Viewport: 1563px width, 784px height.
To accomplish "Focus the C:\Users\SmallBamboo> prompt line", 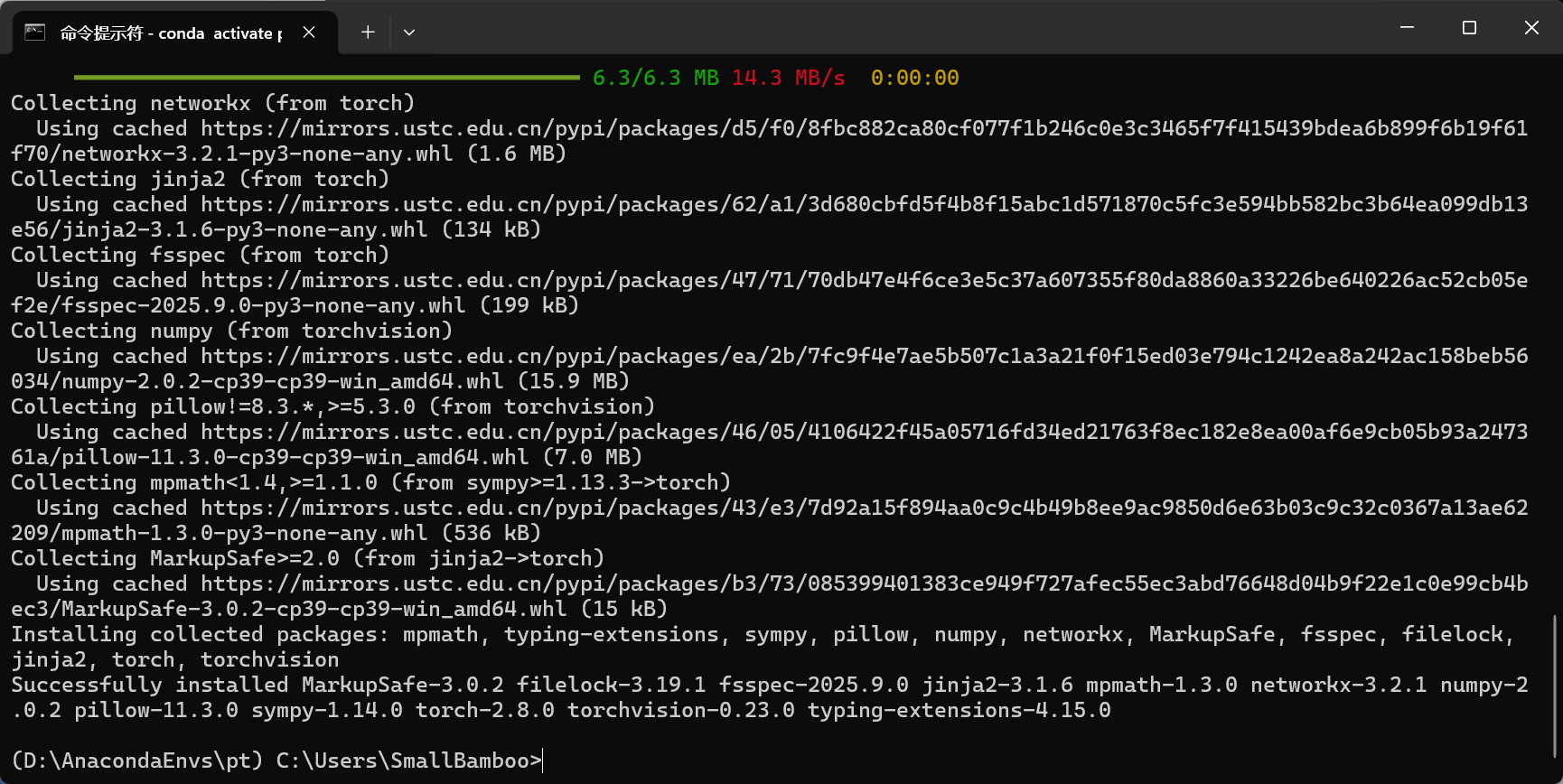I will tap(276, 761).
